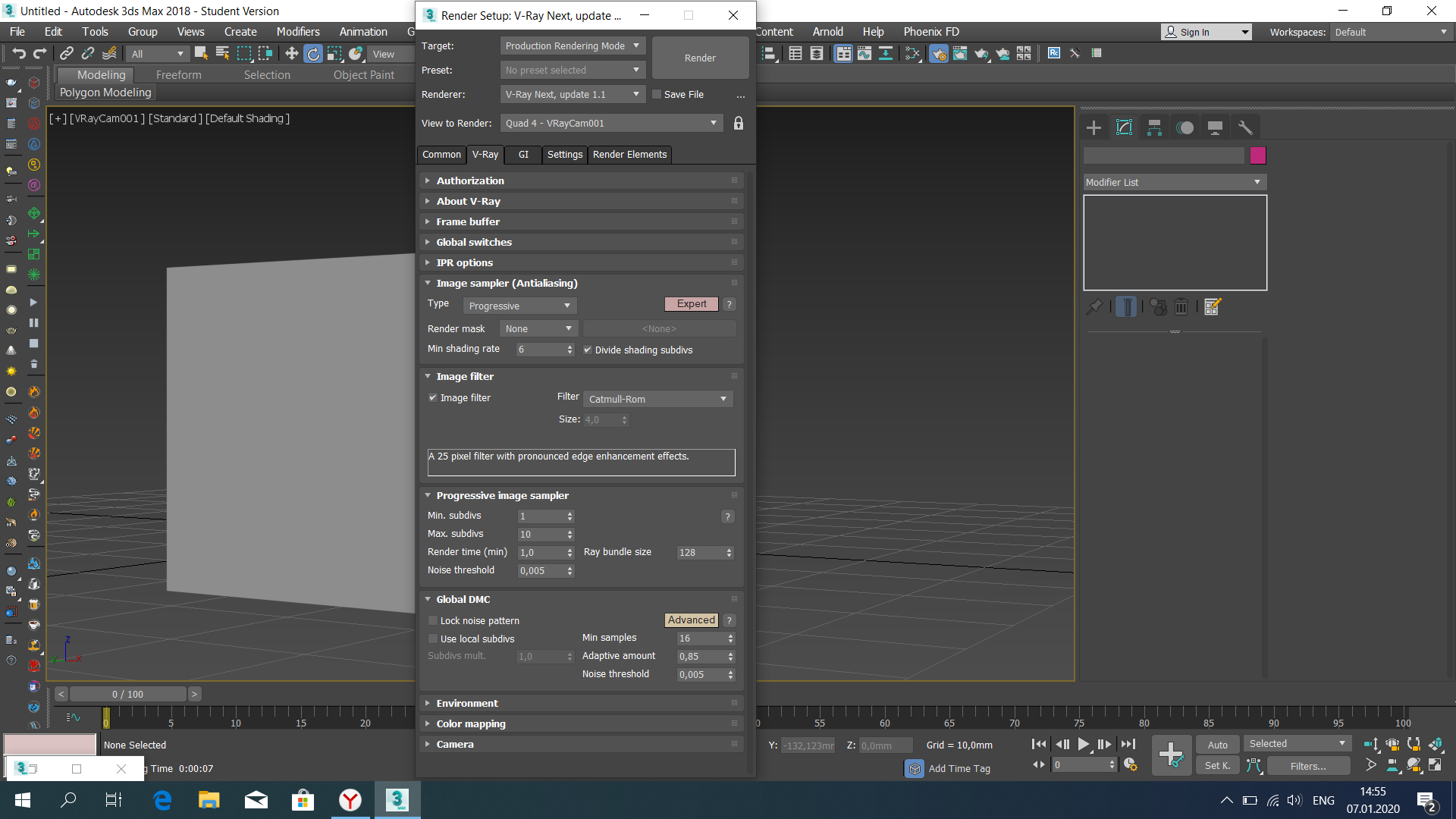Toggle the Auto key mode button
1456x819 pixels.
tap(1217, 745)
